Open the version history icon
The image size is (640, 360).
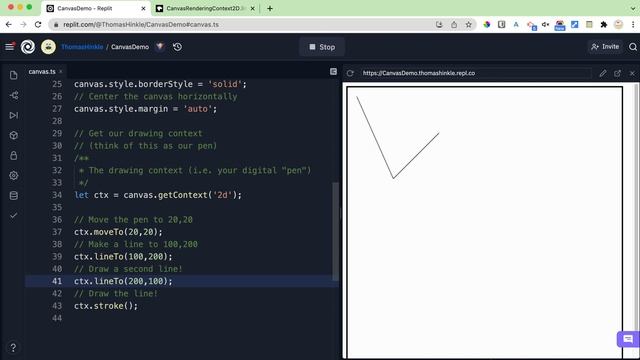[x=177, y=47]
